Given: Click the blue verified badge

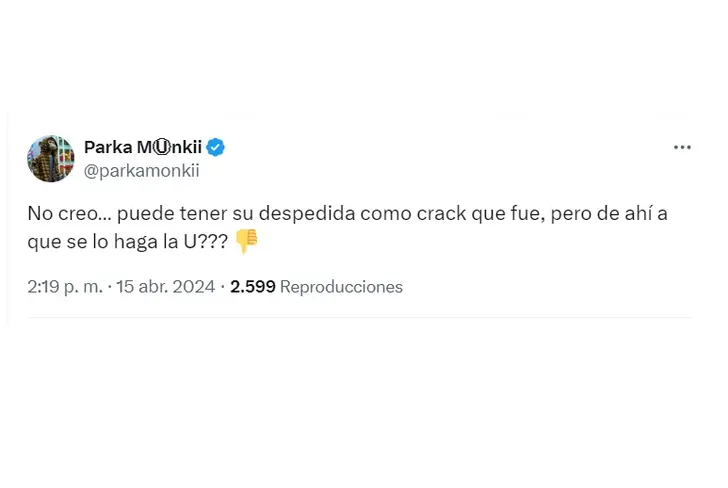Looking at the screenshot, I should (215, 148).
